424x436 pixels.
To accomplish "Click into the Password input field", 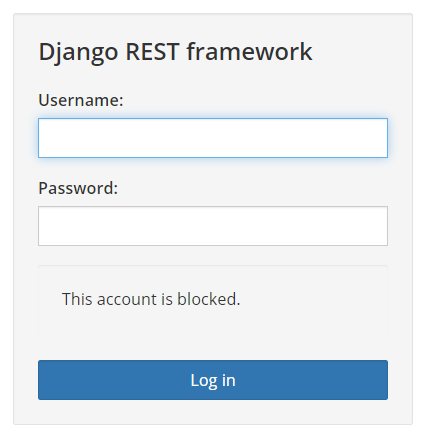I will click(213, 226).
